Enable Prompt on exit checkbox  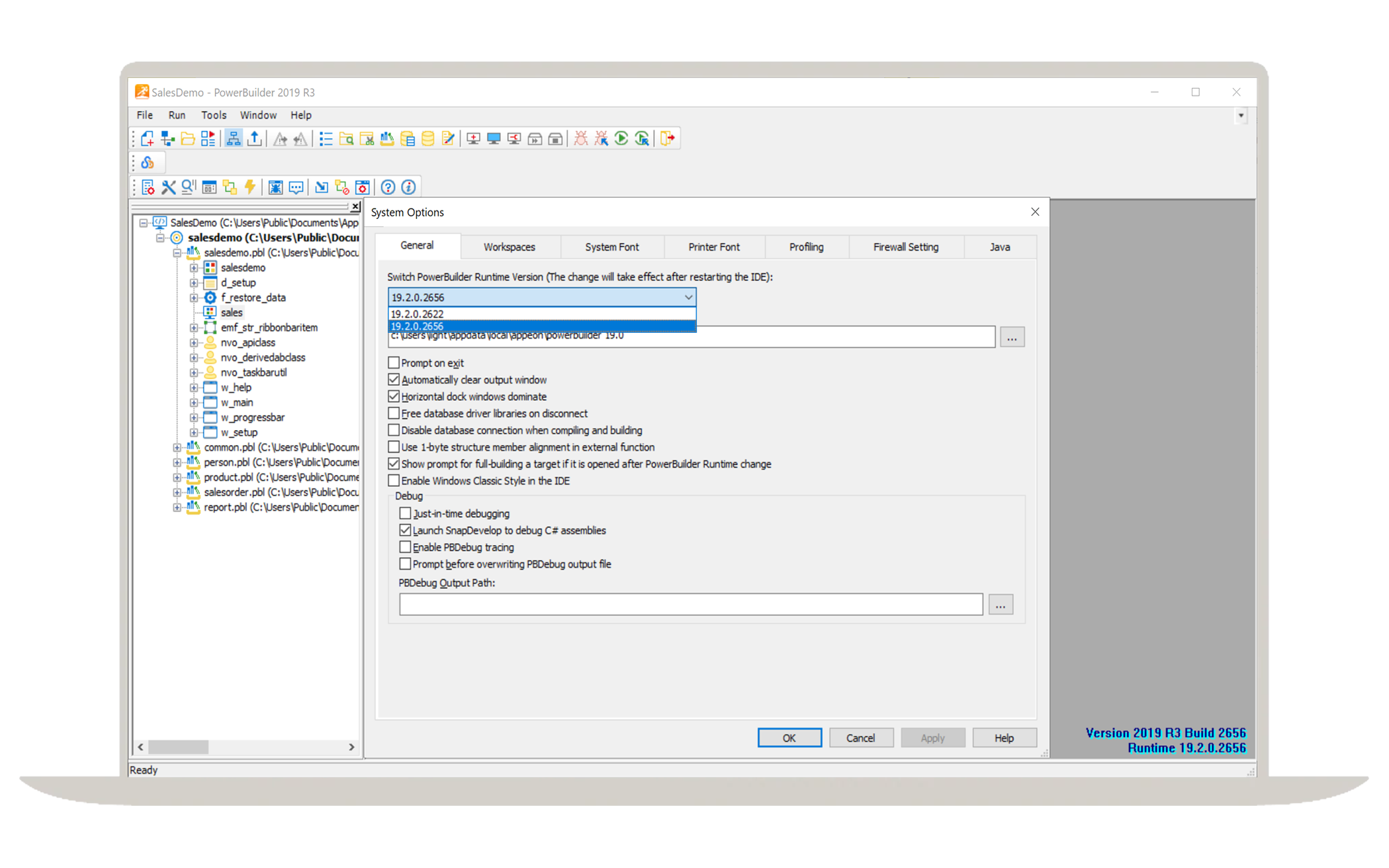click(394, 363)
